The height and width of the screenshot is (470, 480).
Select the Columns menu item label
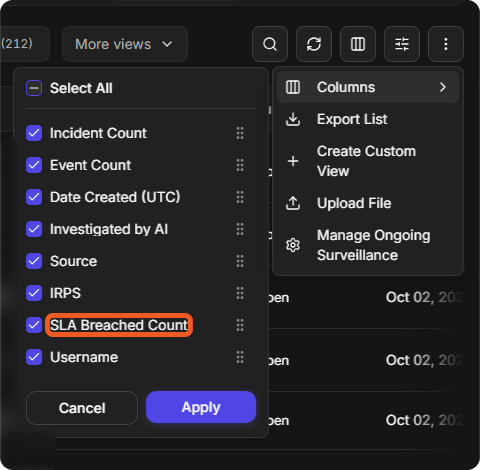[346, 87]
